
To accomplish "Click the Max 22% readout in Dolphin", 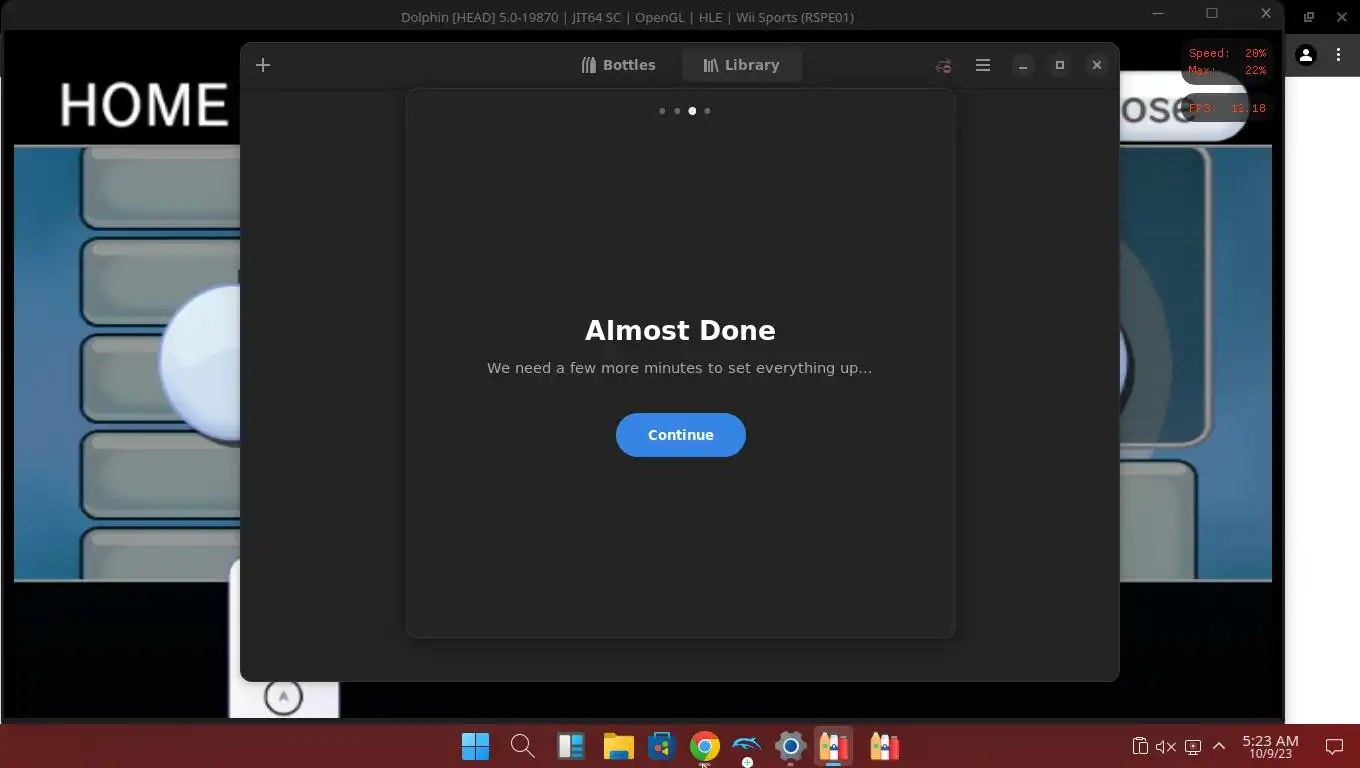I will click(x=1227, y=70).
